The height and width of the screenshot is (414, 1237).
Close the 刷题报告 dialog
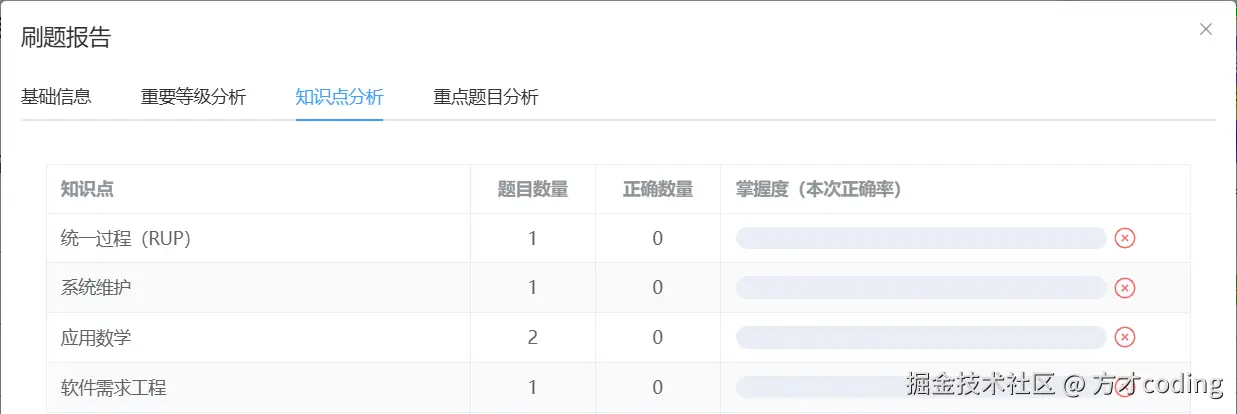1205,29
